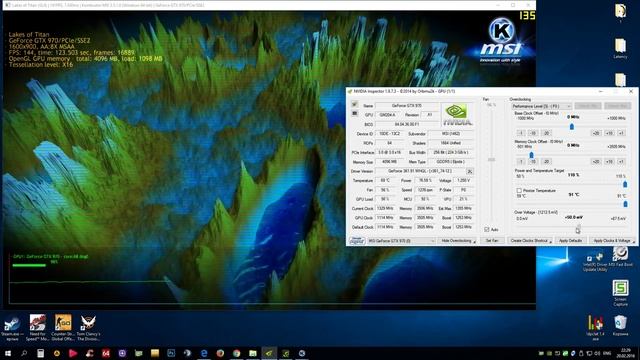Click the -10 button under Memory Clock Offset

(533, 162)
